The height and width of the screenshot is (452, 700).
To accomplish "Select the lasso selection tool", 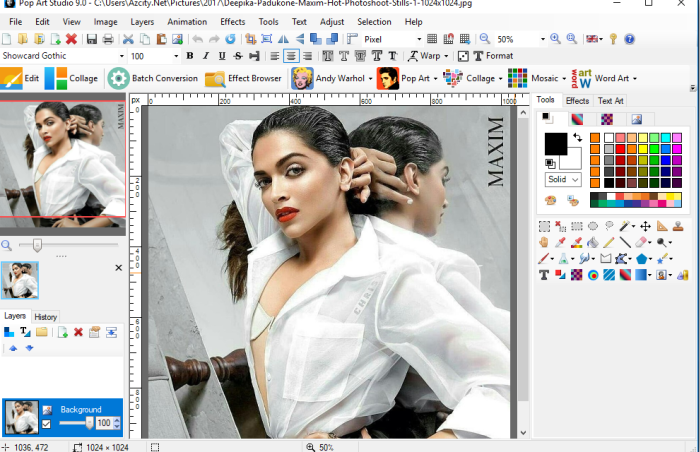I will point(609,226).
